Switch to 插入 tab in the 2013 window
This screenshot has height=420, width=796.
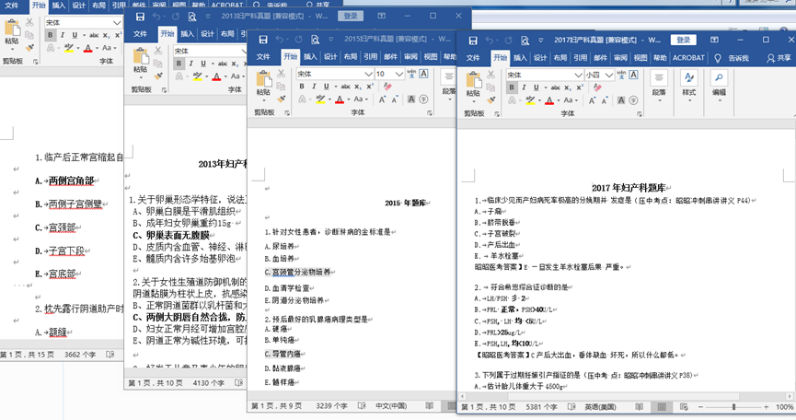pyautogui.click(x=189, y=33)
